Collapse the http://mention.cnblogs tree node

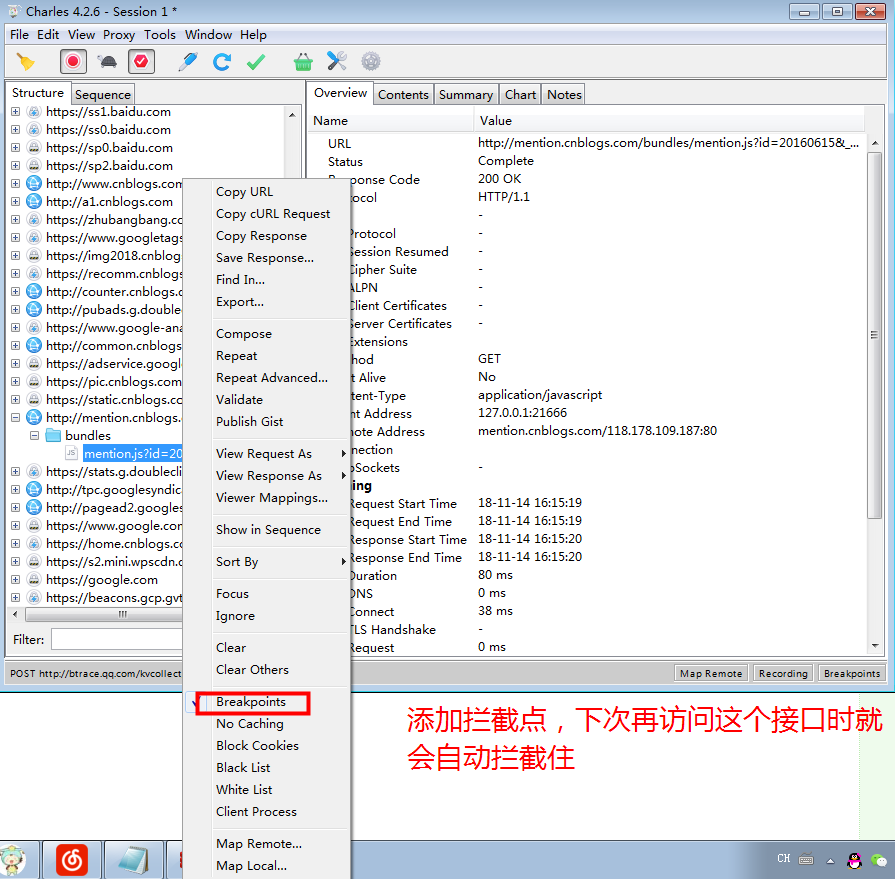click(x=15, y=417)
